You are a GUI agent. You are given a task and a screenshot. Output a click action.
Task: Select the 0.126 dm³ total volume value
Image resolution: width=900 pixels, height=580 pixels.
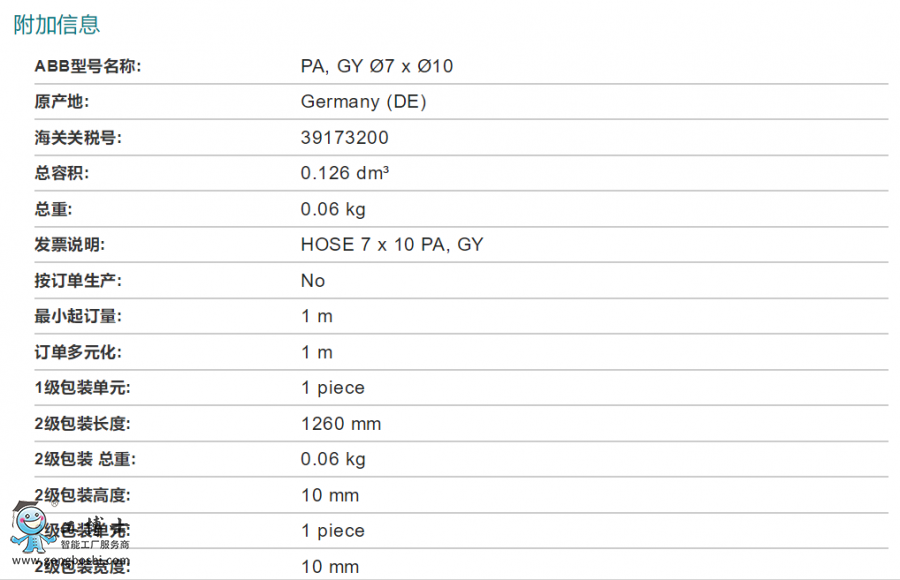pos(344,173)
